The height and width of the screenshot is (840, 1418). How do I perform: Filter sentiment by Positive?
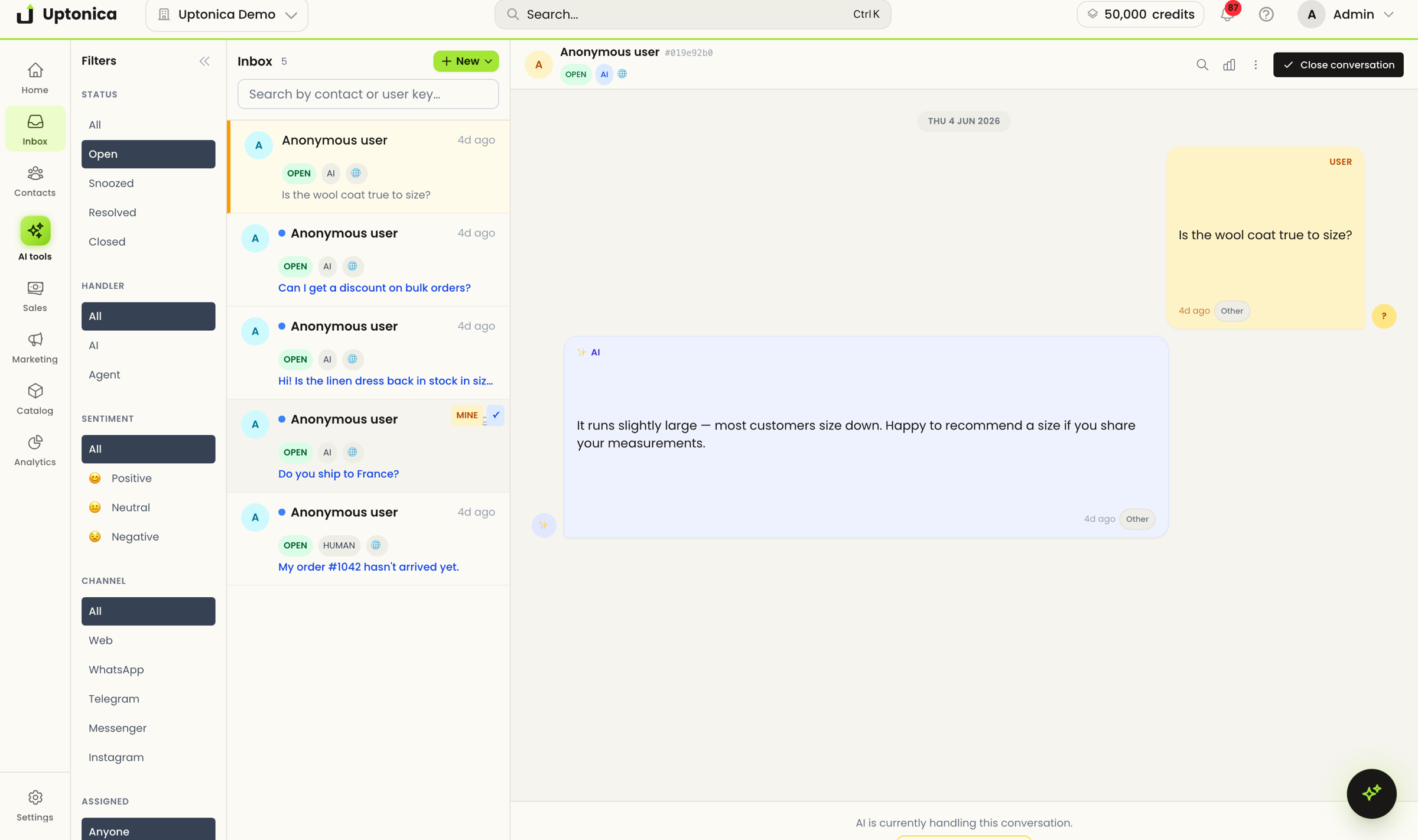148,478
